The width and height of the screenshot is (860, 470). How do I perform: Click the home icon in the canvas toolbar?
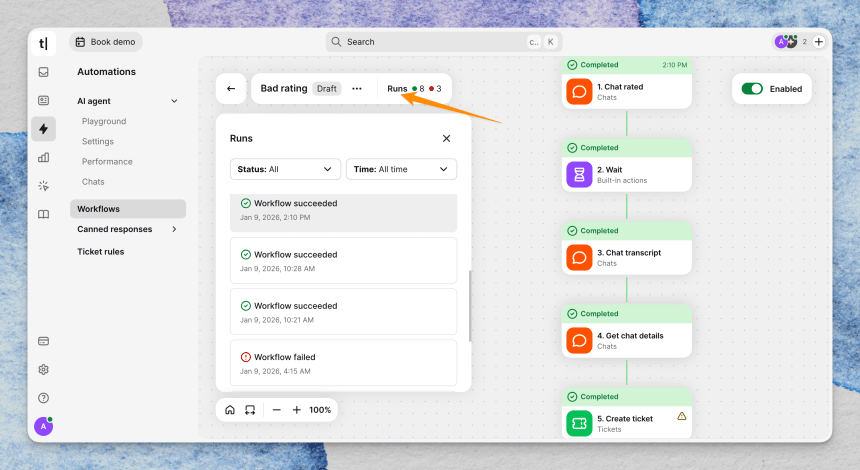pos(230,410)
